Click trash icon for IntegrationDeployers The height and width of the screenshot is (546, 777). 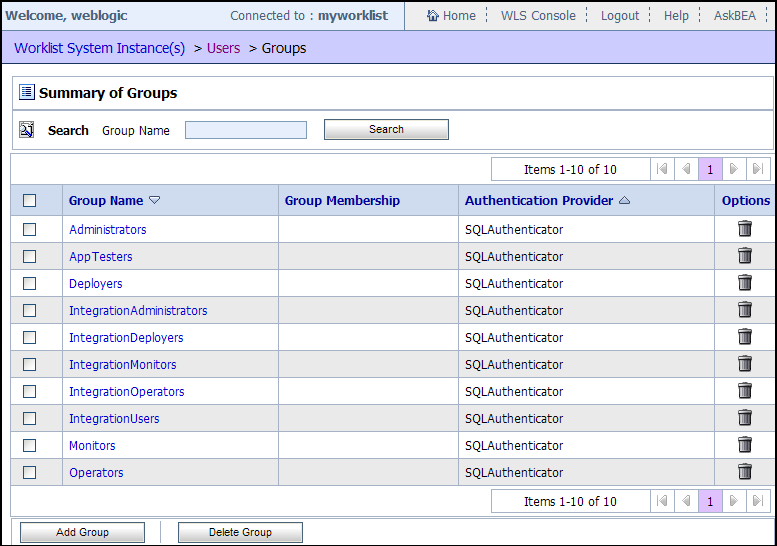(745, 337)
